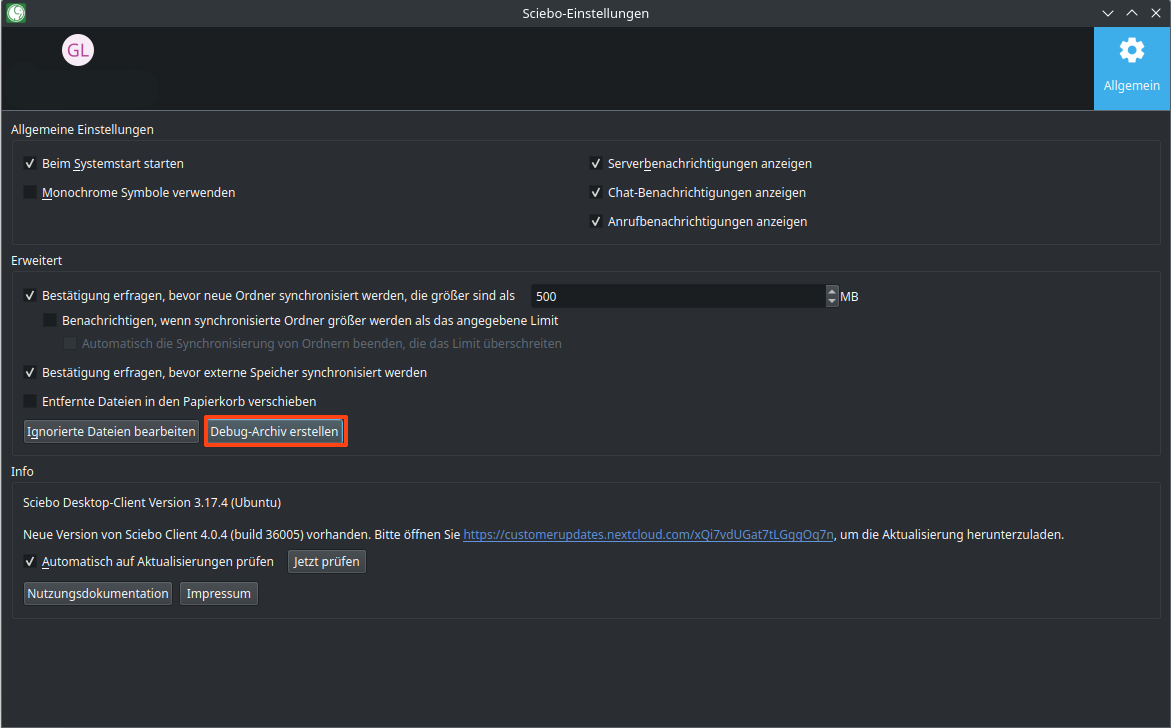
Task: Decrease folder size limit with down arrow
Action: 832,301
